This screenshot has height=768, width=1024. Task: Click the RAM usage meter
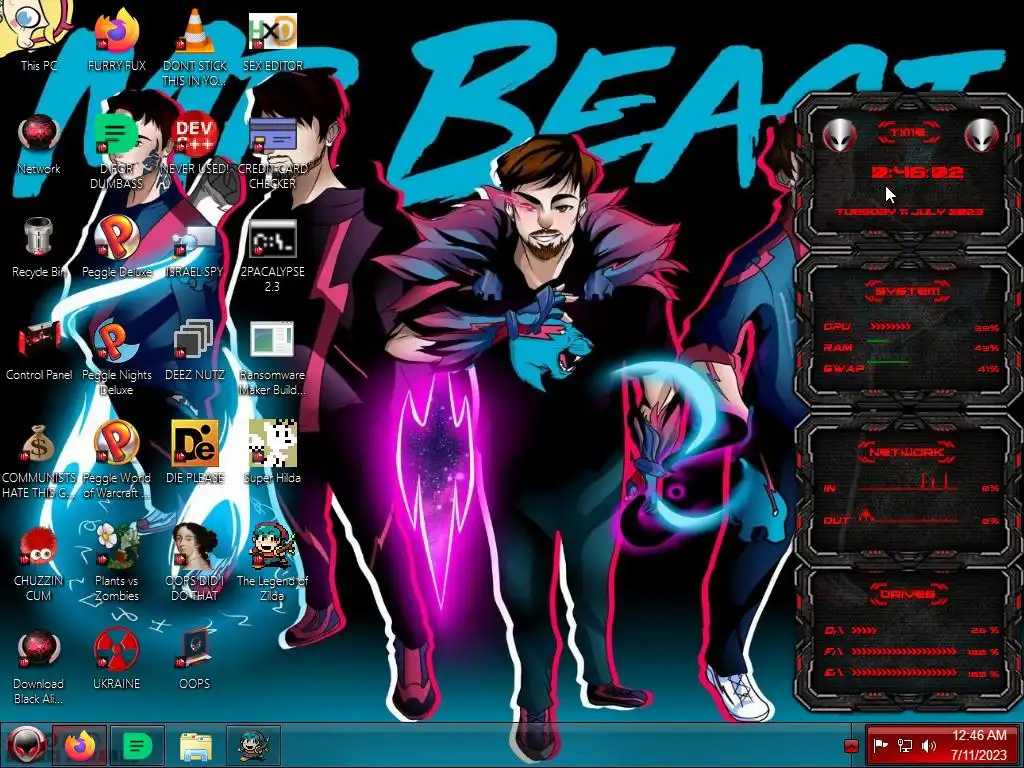878,342
